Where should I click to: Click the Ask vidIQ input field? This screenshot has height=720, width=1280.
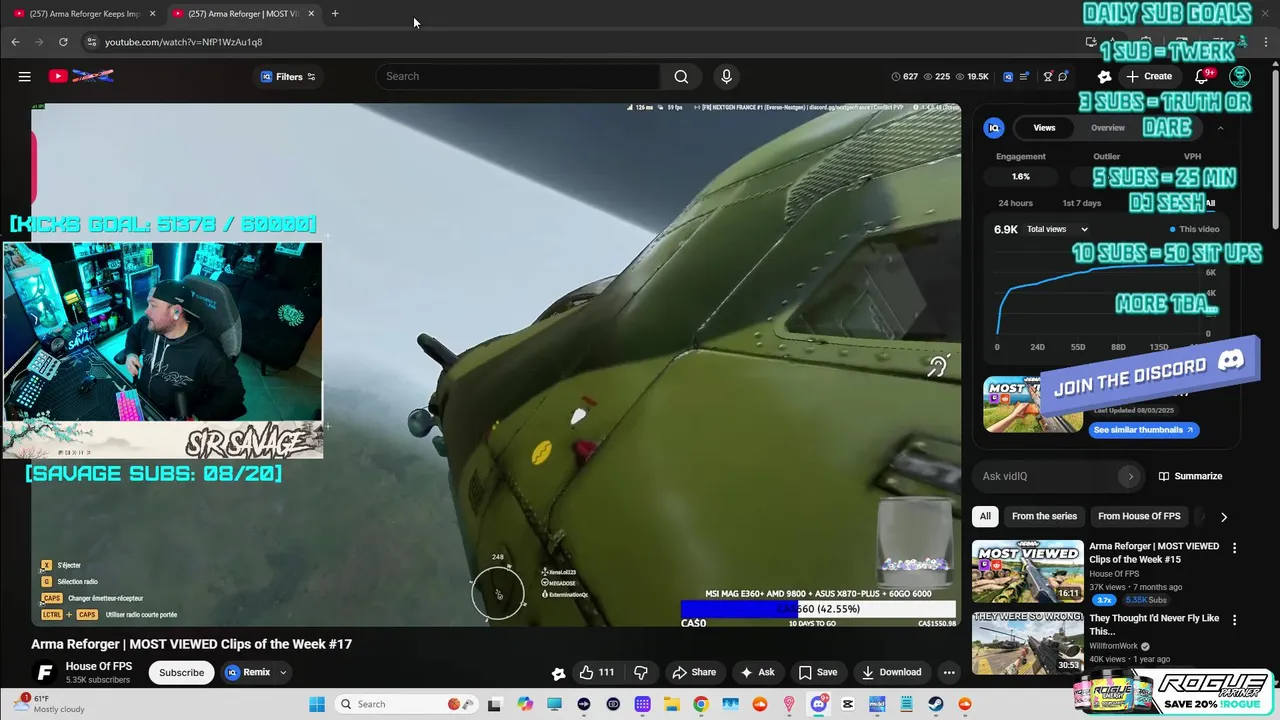click(x=1048, y=476)
